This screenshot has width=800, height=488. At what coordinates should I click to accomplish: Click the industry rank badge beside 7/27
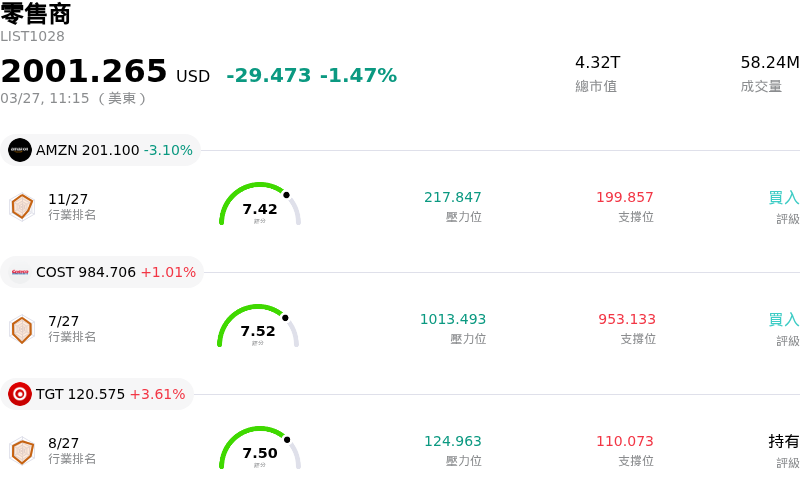click(22, 329)
